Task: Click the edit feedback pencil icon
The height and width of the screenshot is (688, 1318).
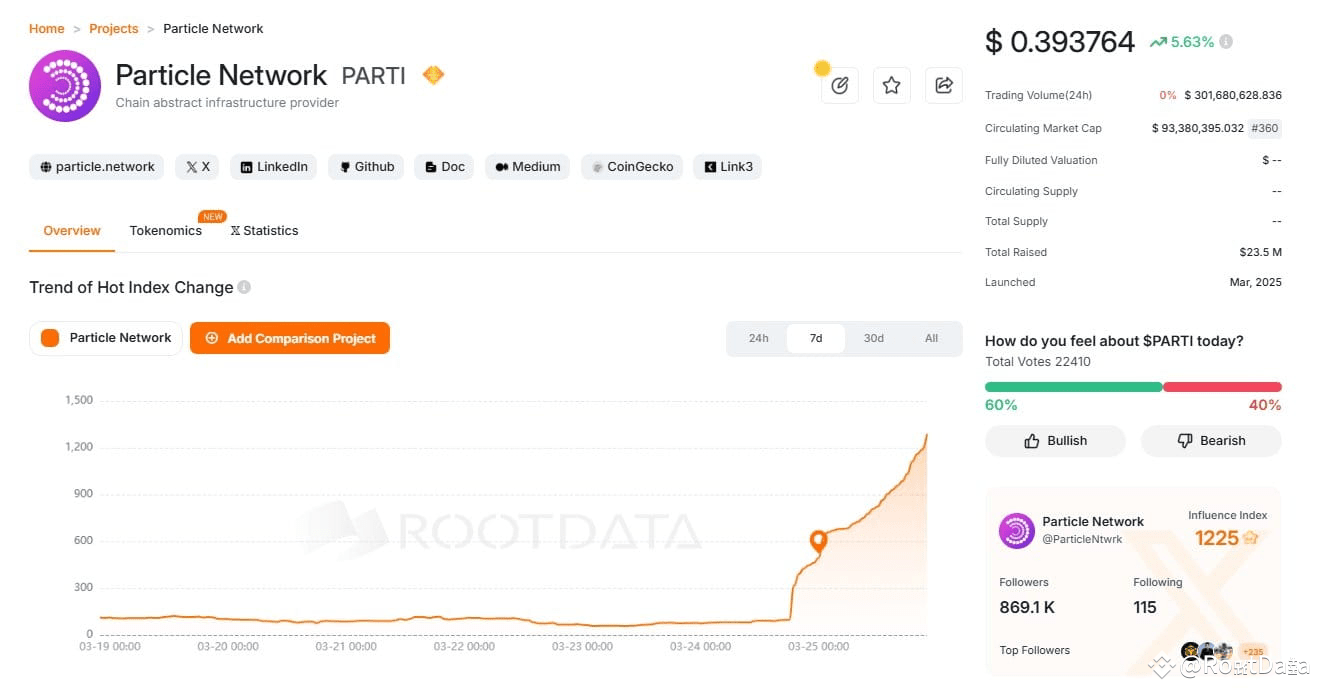Action: 839,85
